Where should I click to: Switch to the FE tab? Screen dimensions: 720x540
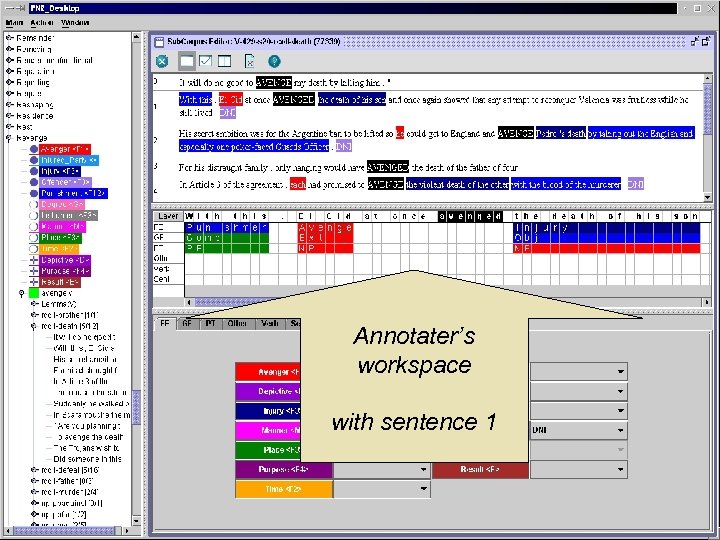(165, 324)
